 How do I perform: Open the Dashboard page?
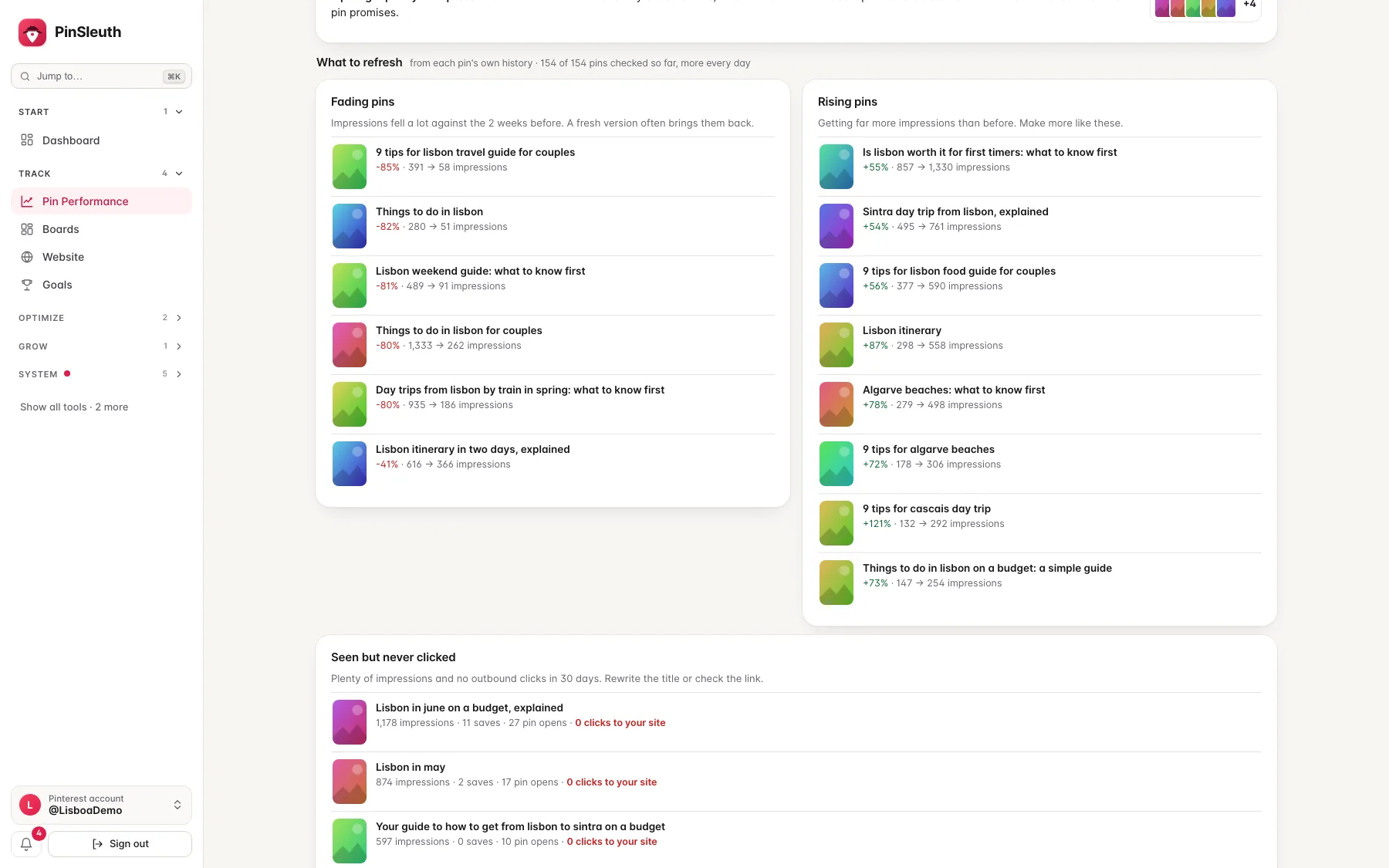(x=101, y=140)
